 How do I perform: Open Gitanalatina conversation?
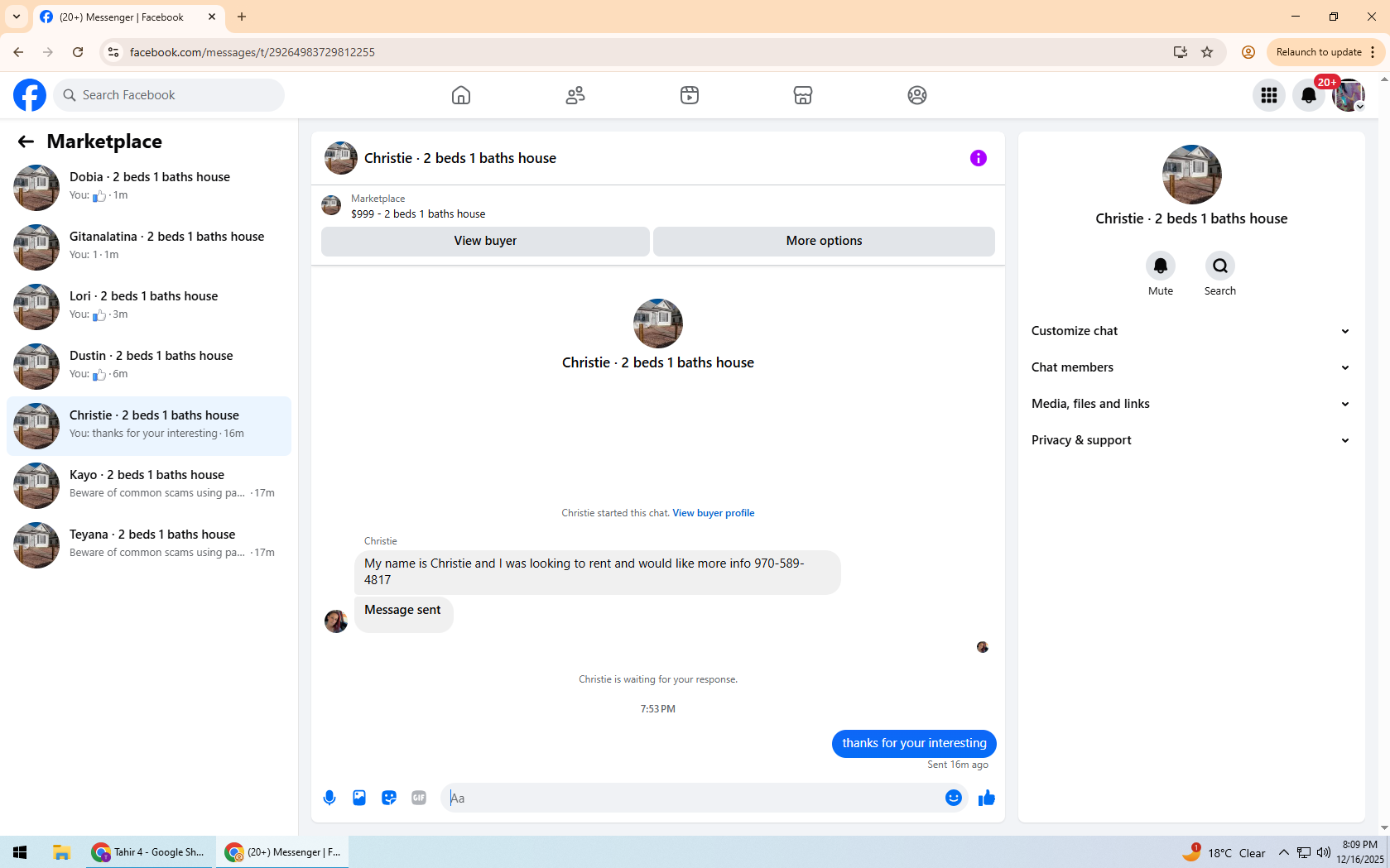(149, 247)
